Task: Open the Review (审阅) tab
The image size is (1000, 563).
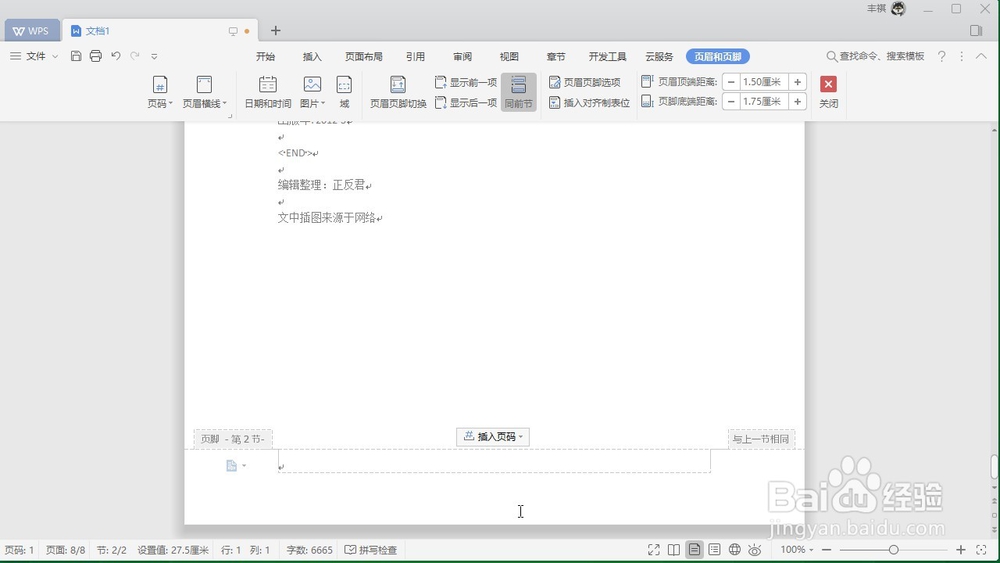Action: point(462,57)
